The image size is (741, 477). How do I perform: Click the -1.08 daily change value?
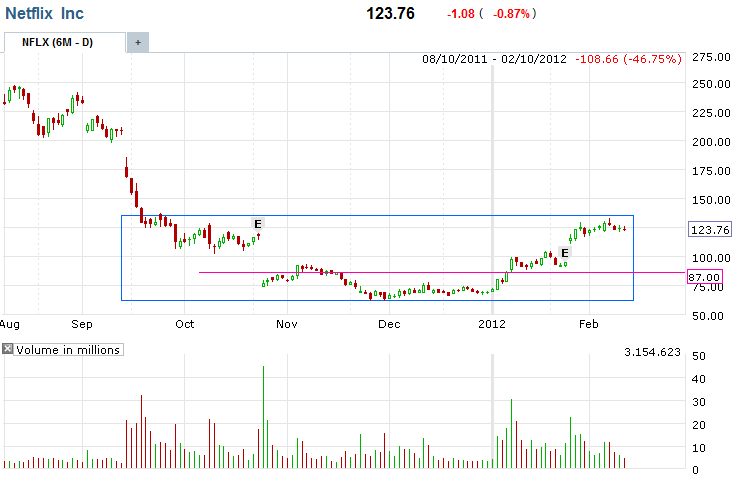(x=461, y=14)
